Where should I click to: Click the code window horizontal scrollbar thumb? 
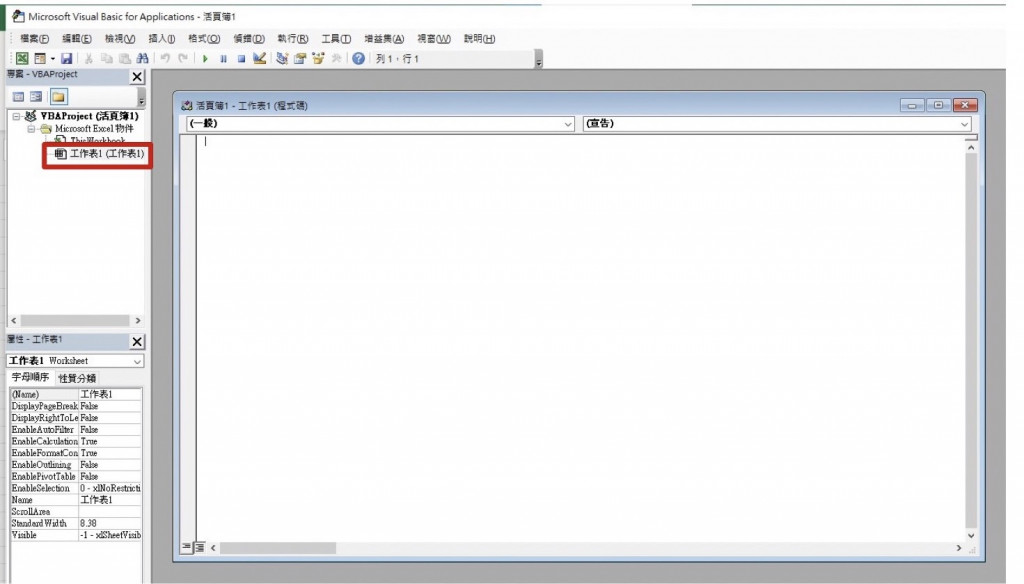point(278,548)
